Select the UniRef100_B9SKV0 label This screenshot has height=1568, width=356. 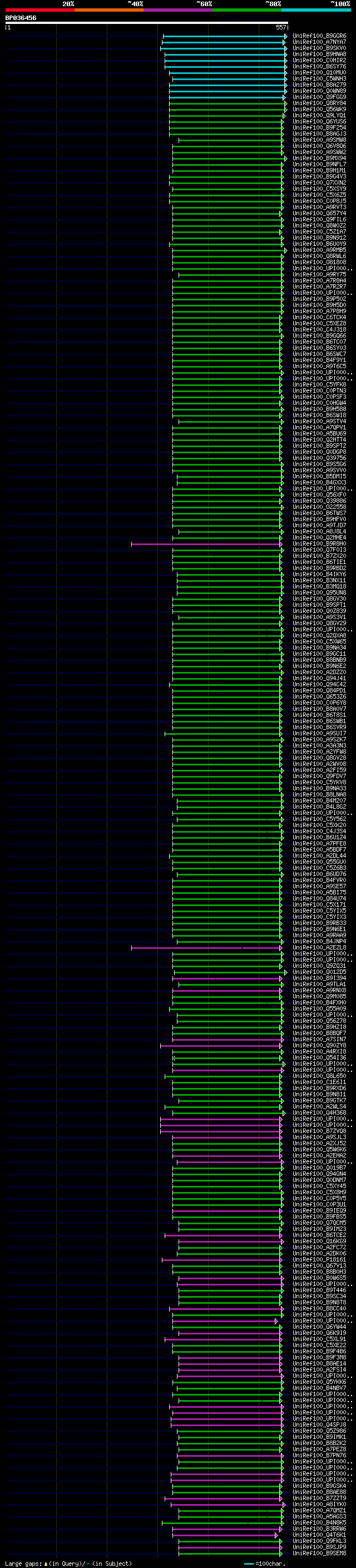[319, 48]
